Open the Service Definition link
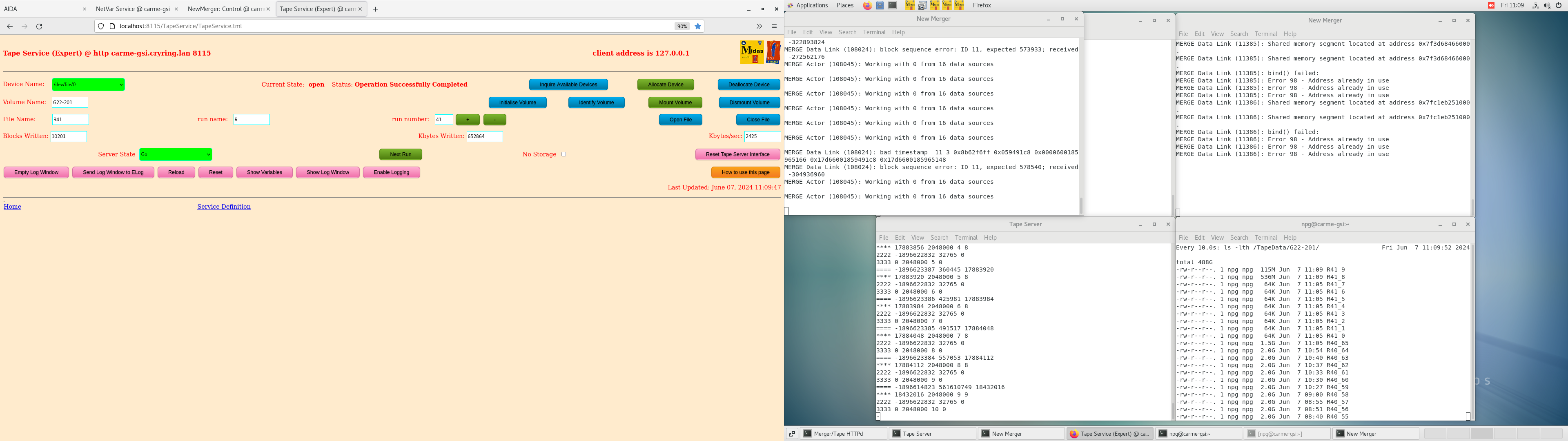1568x441 pixels. [x=223, y=207]
